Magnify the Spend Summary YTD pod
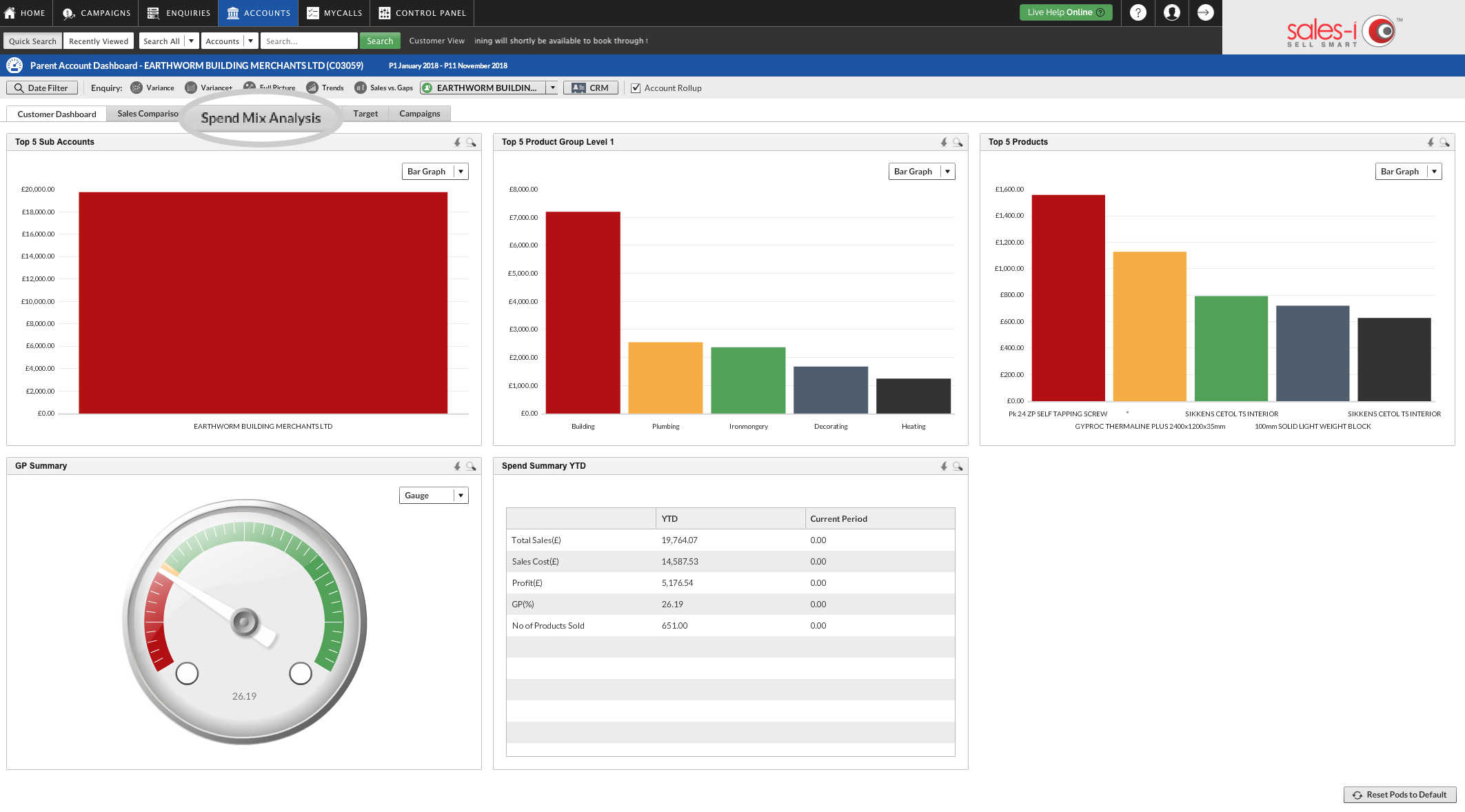Screen dimensions: 1465x812 click(958, 466)
